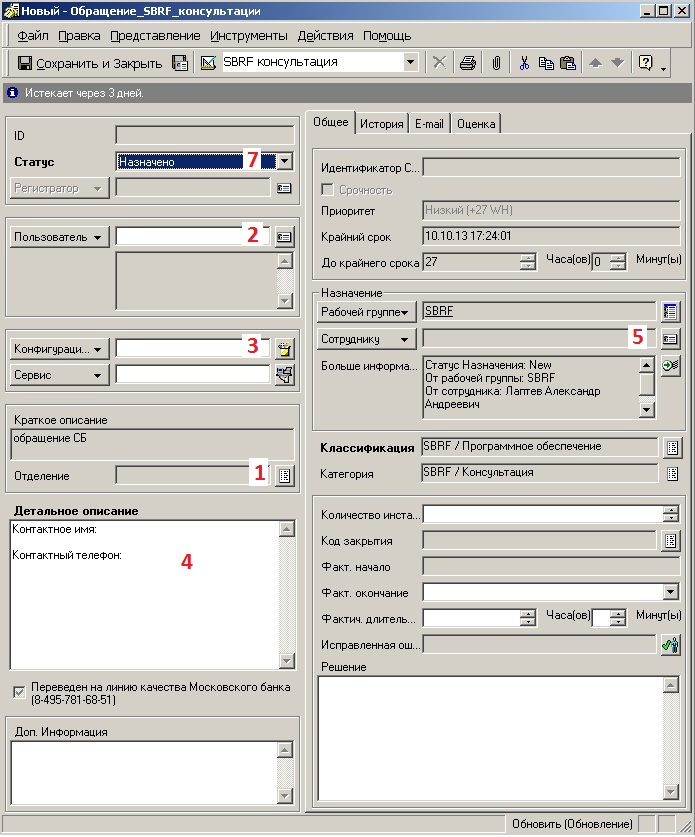Click the Пользователь input field
695x837 pixels.
click(192, 236)
